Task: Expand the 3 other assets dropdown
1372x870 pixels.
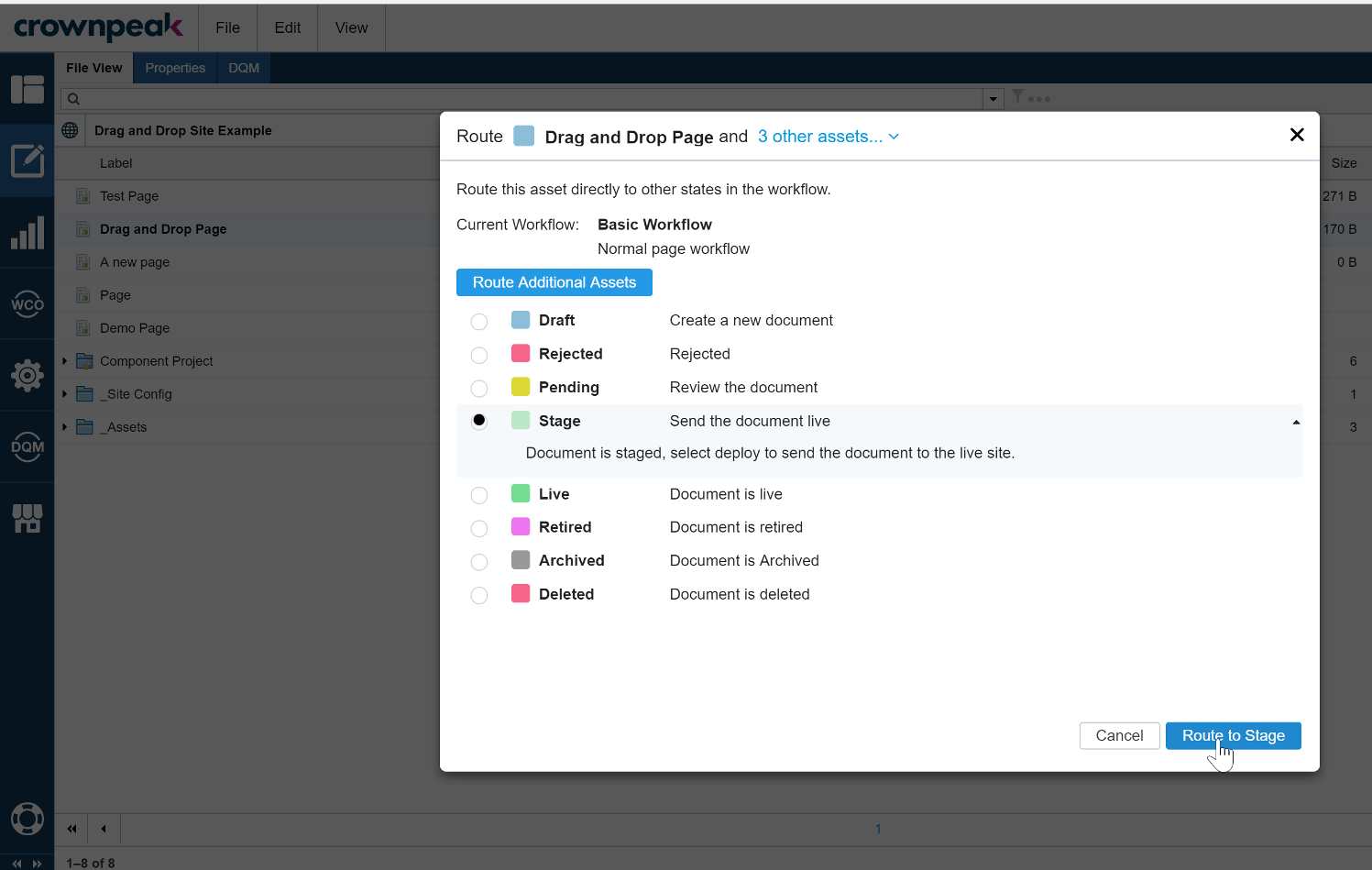Action: coord(829,137)
